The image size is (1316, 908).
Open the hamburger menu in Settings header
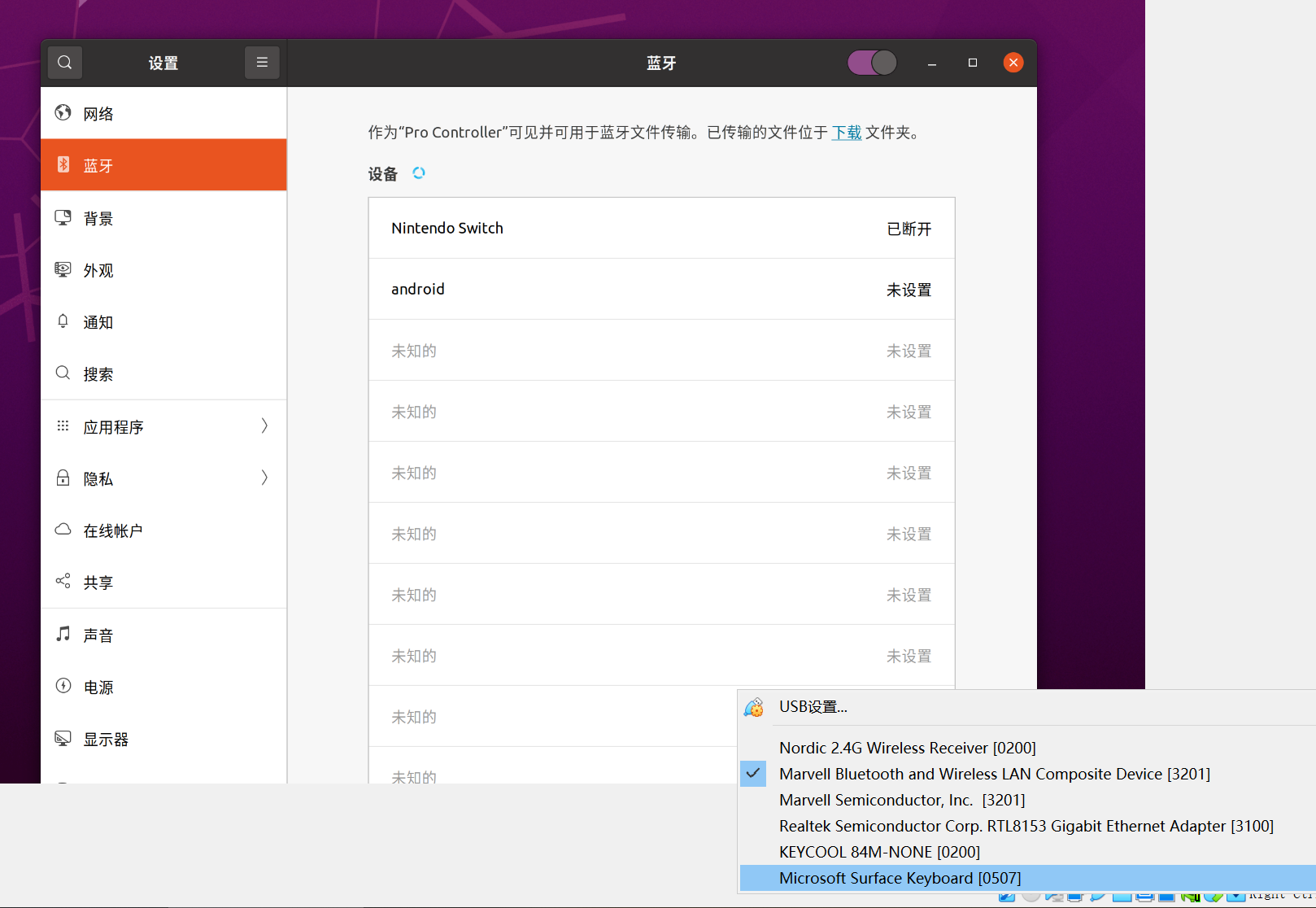pyautogui.click(x=262, y=63)
